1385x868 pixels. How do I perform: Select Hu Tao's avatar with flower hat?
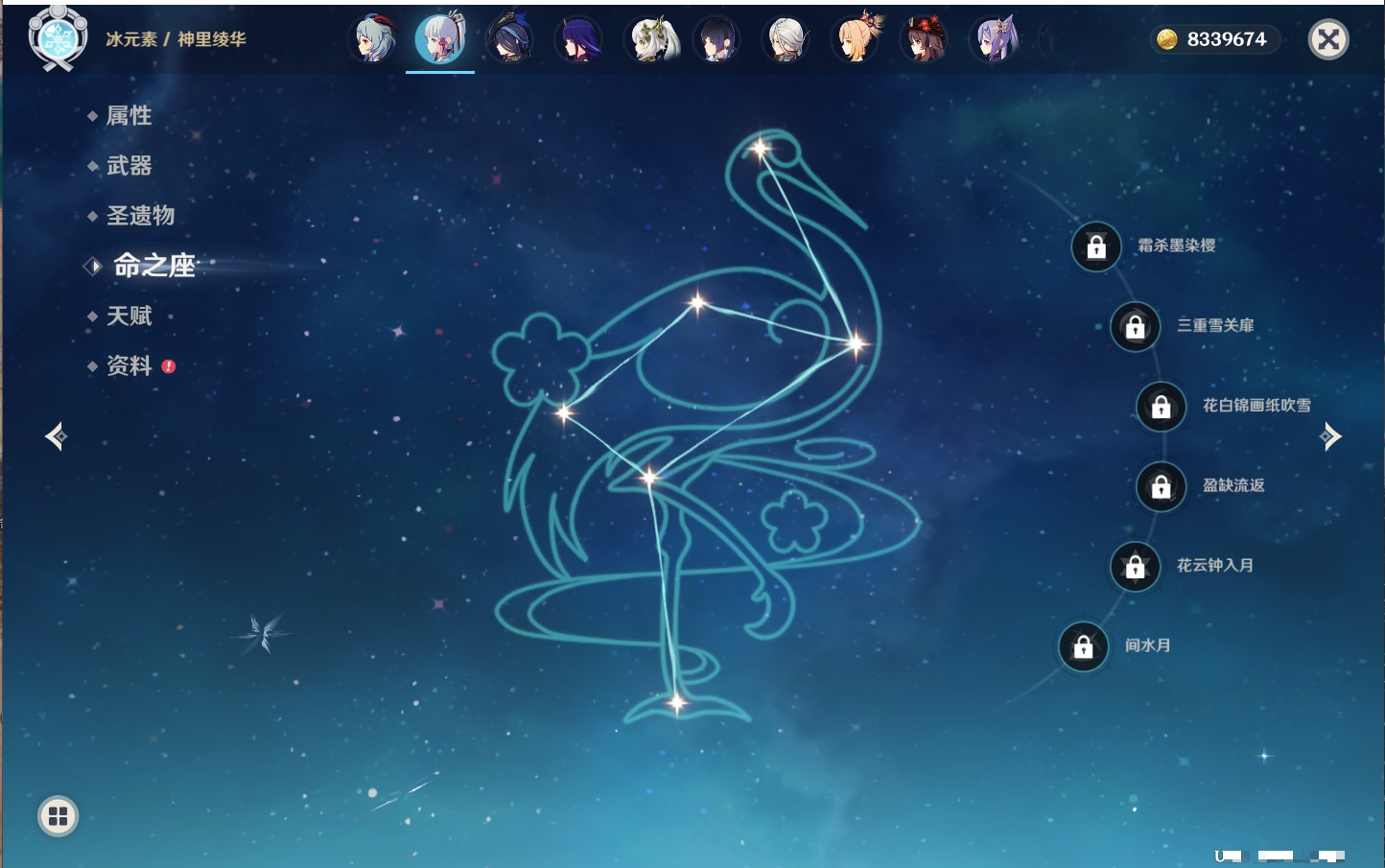click(x=925, y=39)
